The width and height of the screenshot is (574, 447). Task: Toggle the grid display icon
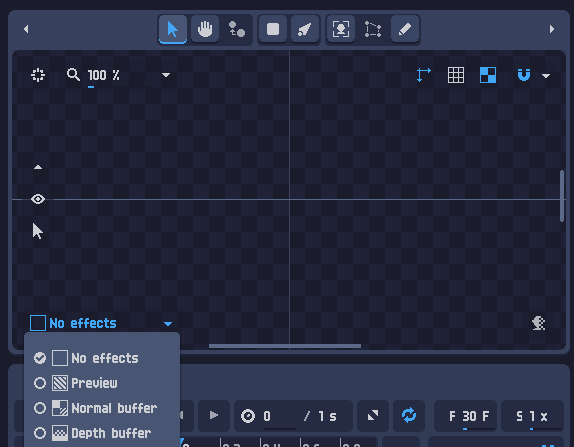456,75
